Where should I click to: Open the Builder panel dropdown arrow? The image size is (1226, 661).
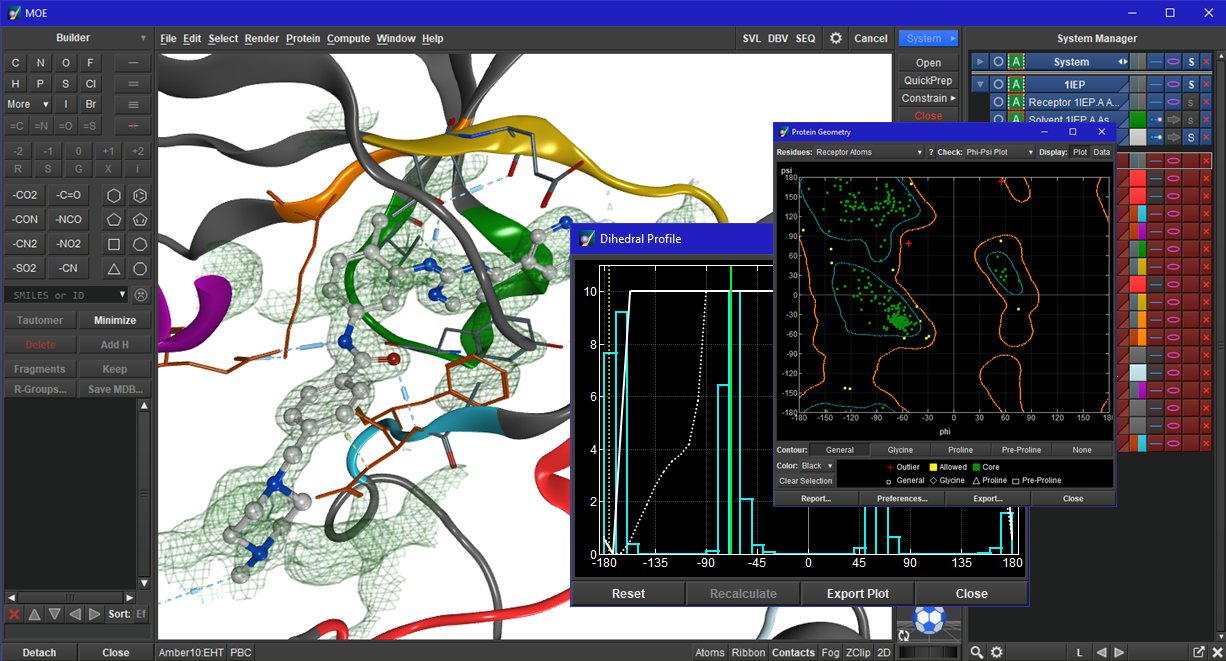[x=143, y=38]
